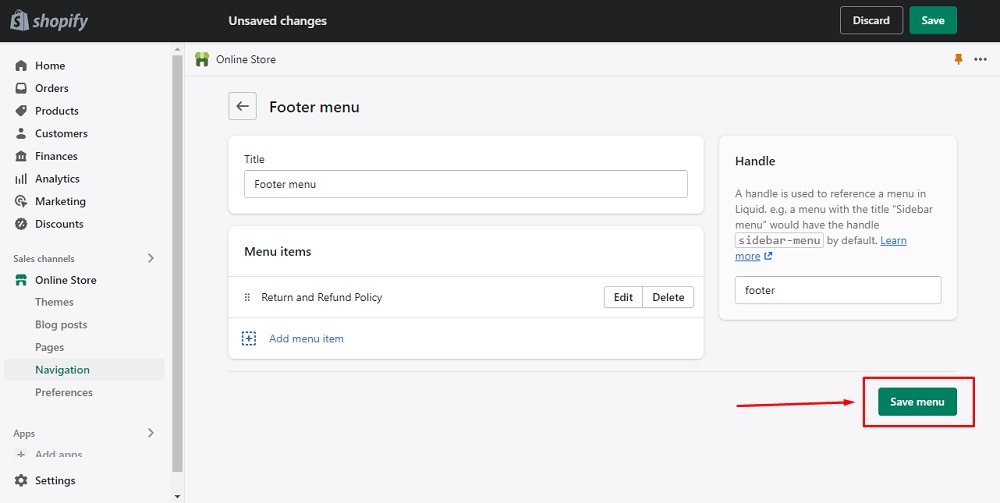The height and width of the screenshot is (503, 1000).
Task: Click into the Handle input containing footer
Action: tap(838, 290)
